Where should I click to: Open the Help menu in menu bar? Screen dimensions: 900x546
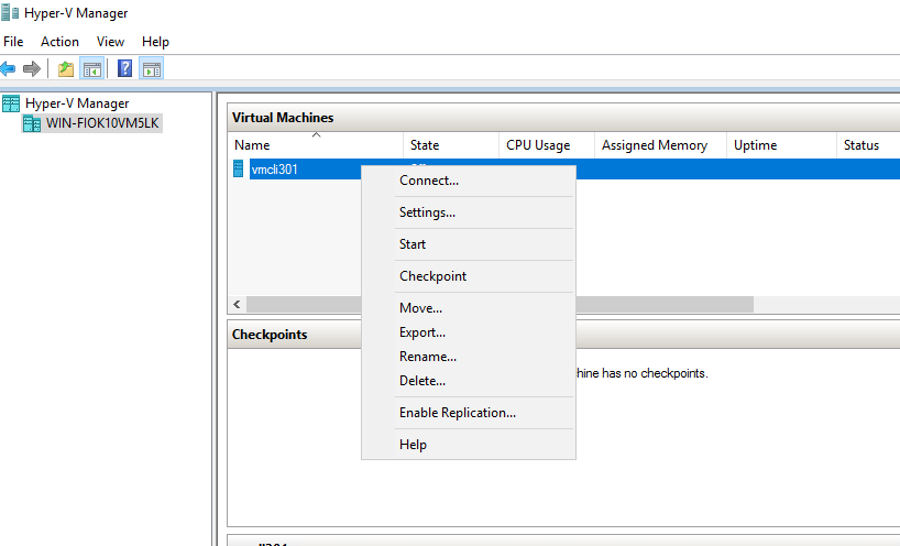coord(156,42)
